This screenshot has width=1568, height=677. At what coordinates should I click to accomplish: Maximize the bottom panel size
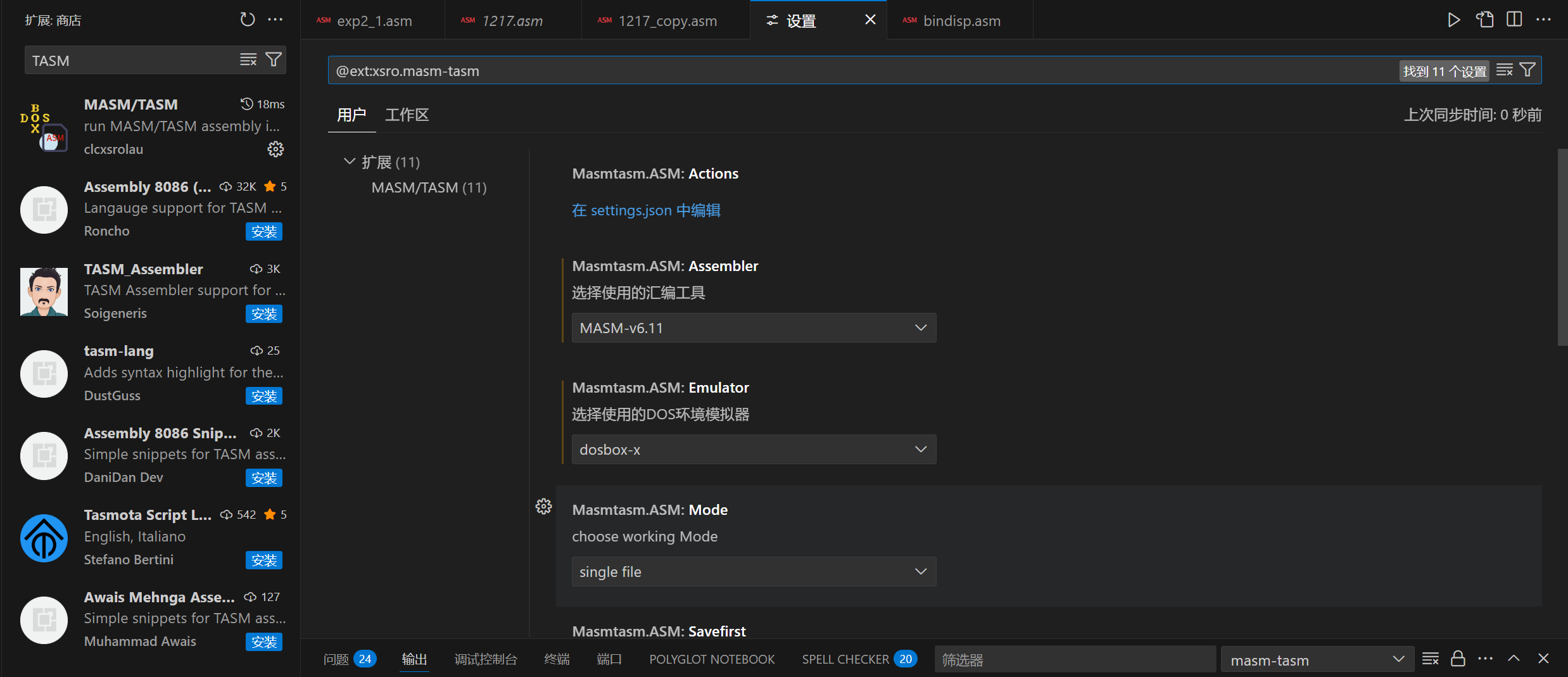(x=1514, y=659)
